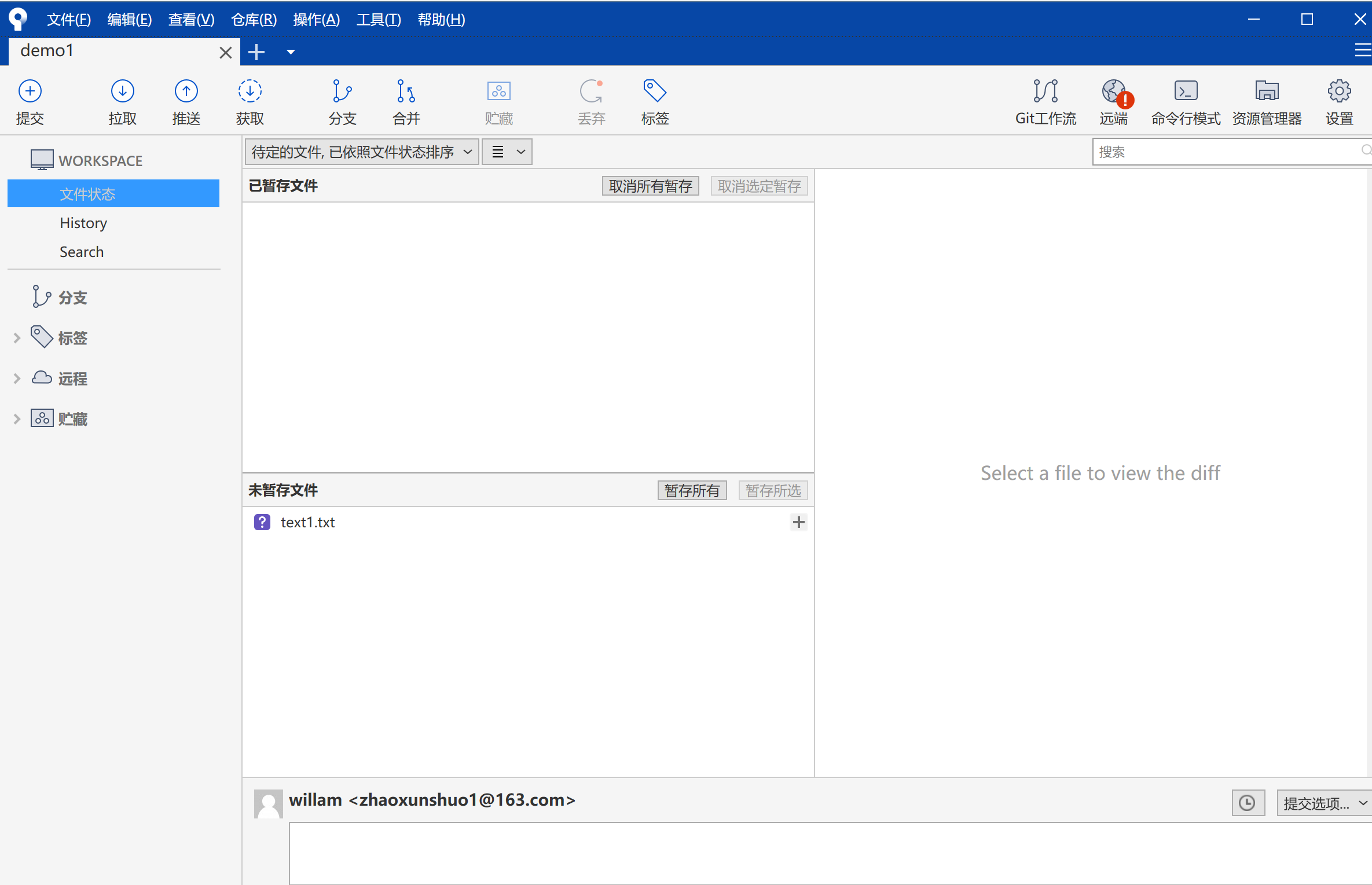Click the 合并 (Merge) toolbar icon

pos(406,92)
